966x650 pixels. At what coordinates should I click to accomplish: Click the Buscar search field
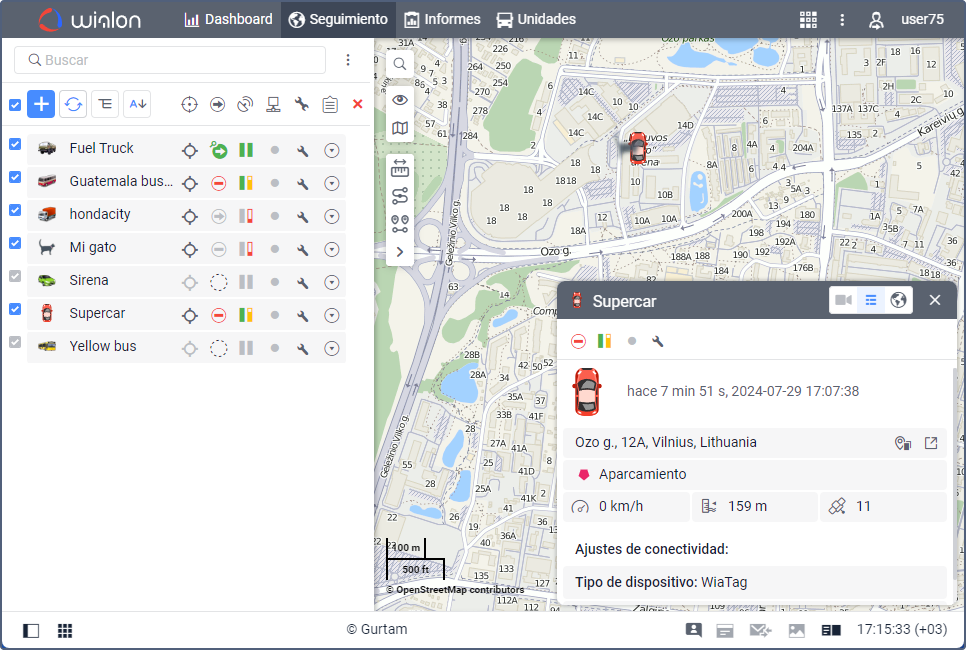point(170,60)
